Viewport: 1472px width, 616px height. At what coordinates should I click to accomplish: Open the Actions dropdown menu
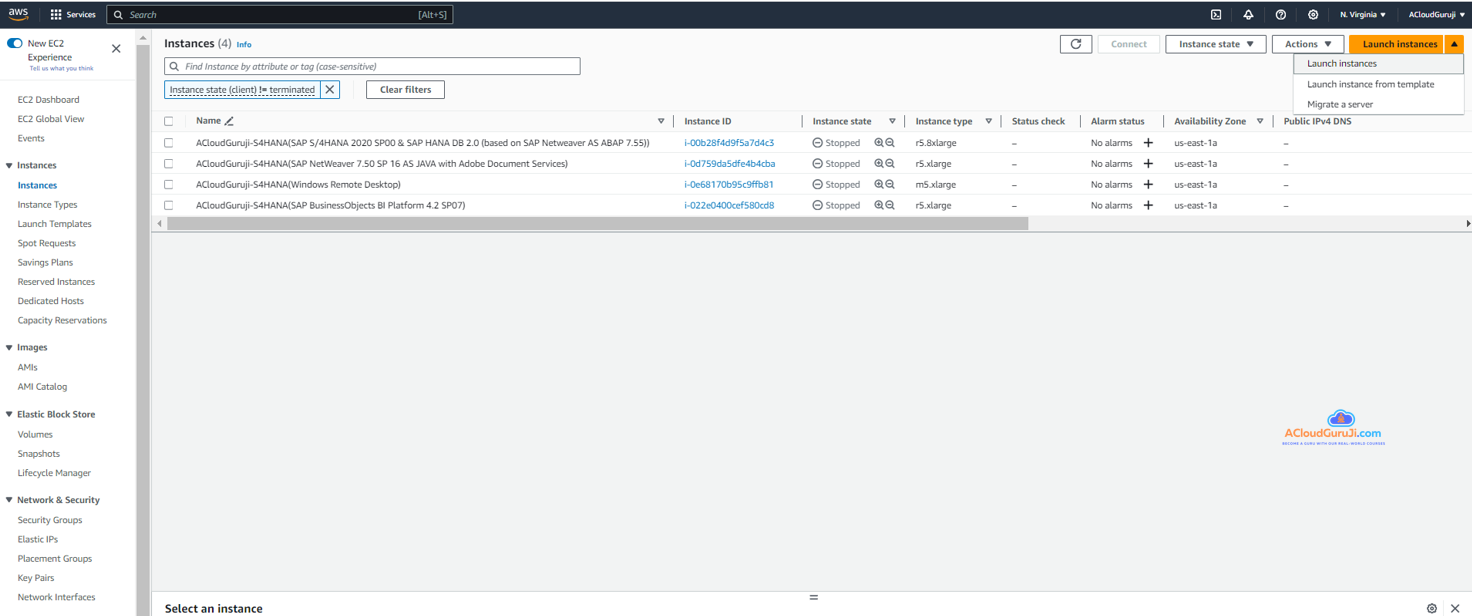point(1307,44)
